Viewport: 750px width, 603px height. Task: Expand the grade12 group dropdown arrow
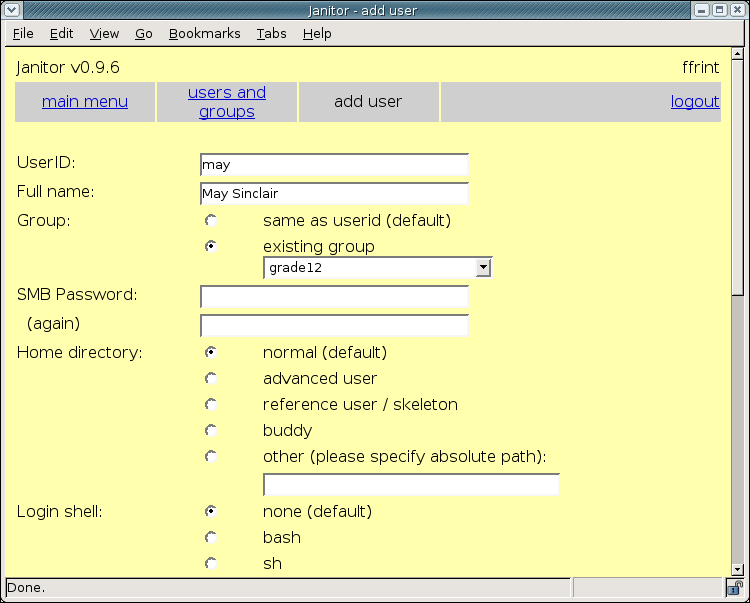tap(483, 267)
